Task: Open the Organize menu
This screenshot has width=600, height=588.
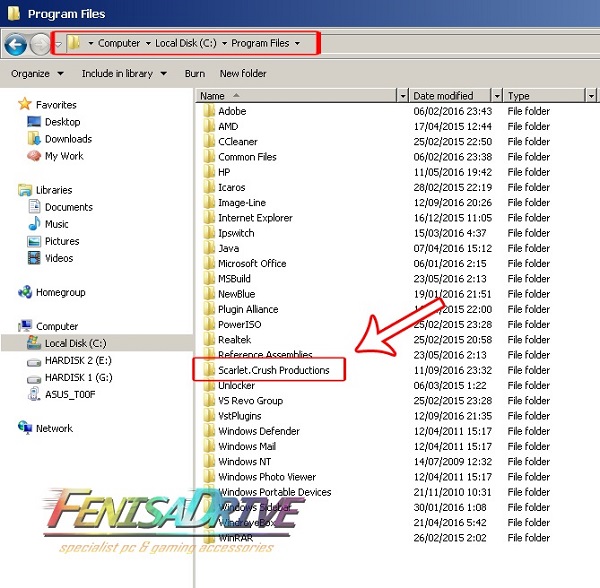Action: (x=37, y=73)
